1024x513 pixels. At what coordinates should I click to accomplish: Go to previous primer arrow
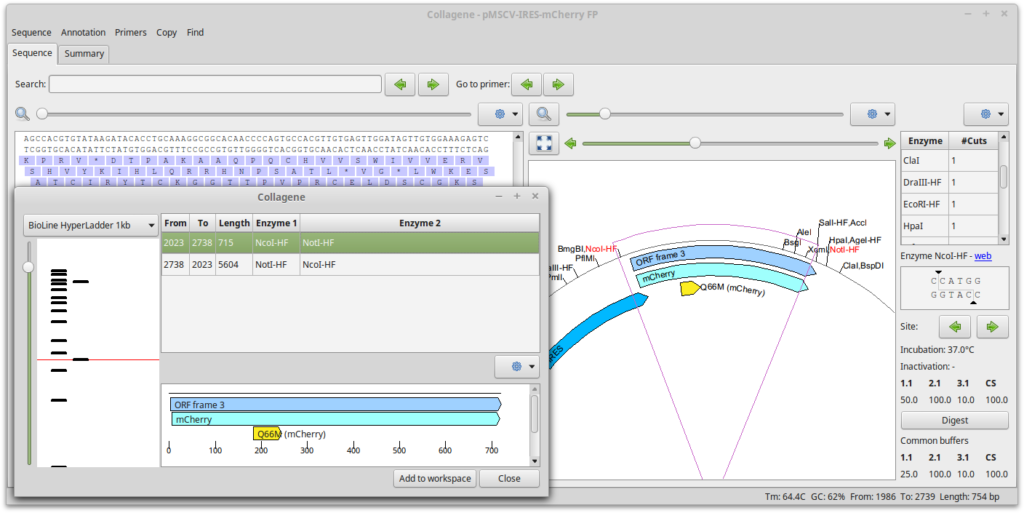[526, 84]
